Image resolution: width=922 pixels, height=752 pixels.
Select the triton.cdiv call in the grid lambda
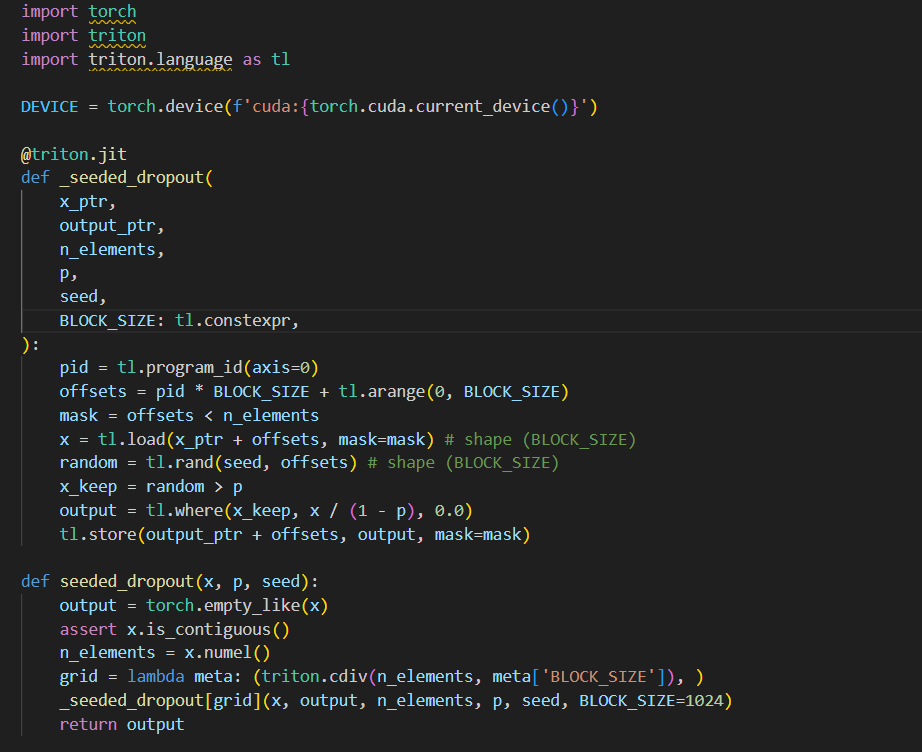coord(316,676)
